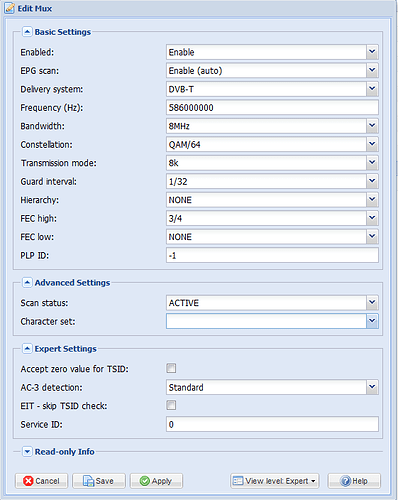Click the Constellation: label
The height and width of the screenshot is (500, 398).
point(46,145)
